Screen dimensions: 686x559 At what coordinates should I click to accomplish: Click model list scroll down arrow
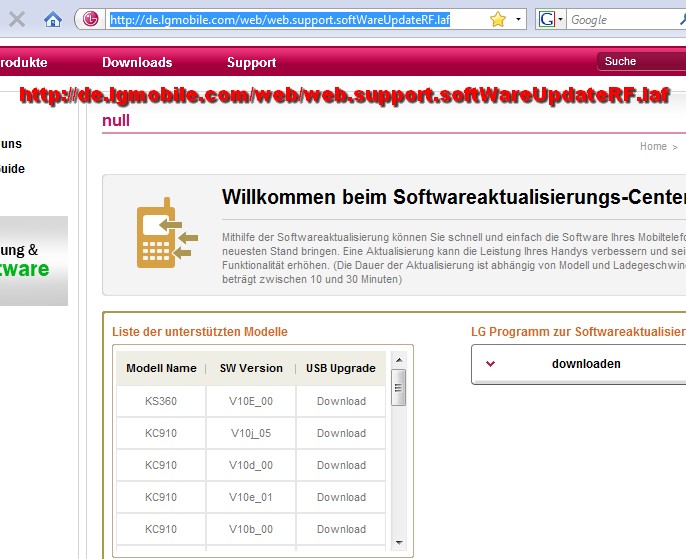399,542
